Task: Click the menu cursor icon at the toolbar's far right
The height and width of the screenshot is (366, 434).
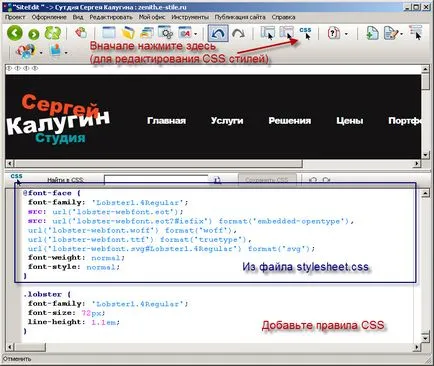Action: pos(416,33)
